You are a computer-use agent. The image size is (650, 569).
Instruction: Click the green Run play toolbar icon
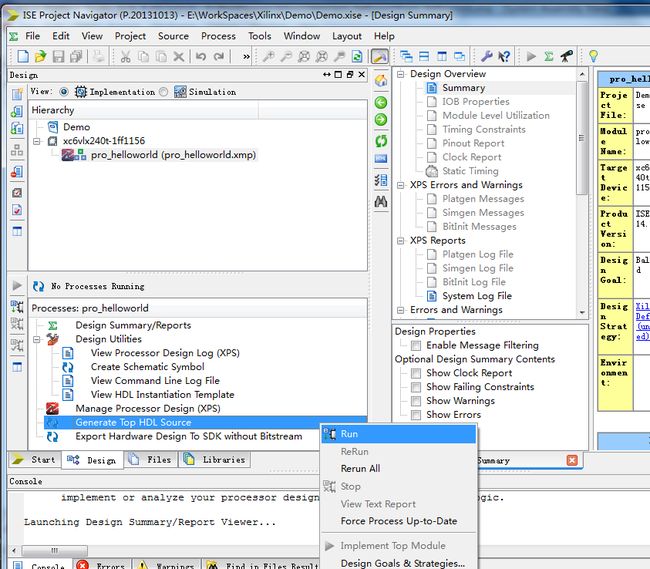coord(531,56)
